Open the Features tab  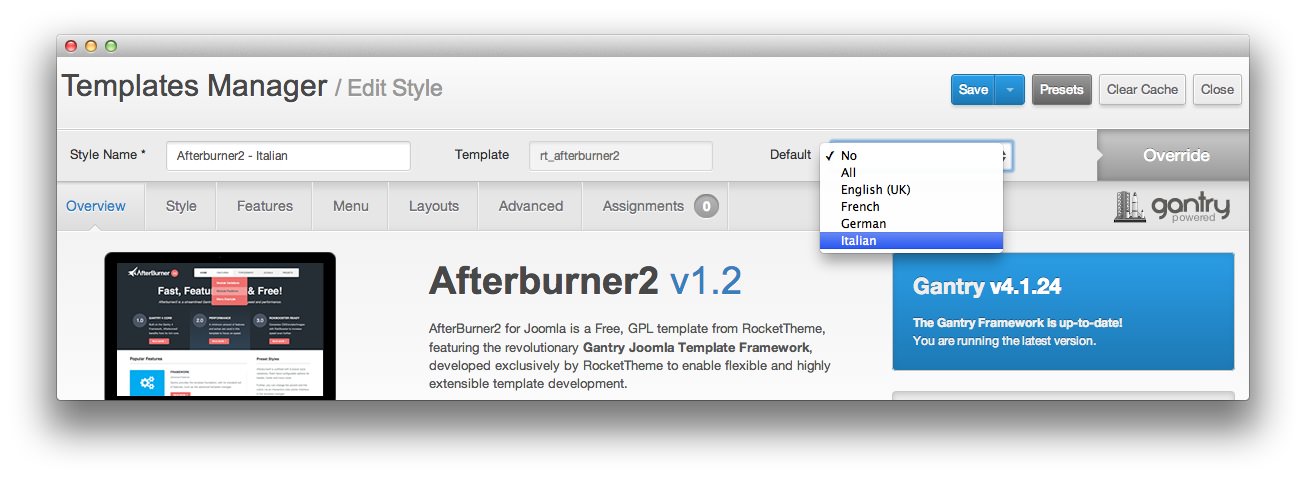point(265,206)
